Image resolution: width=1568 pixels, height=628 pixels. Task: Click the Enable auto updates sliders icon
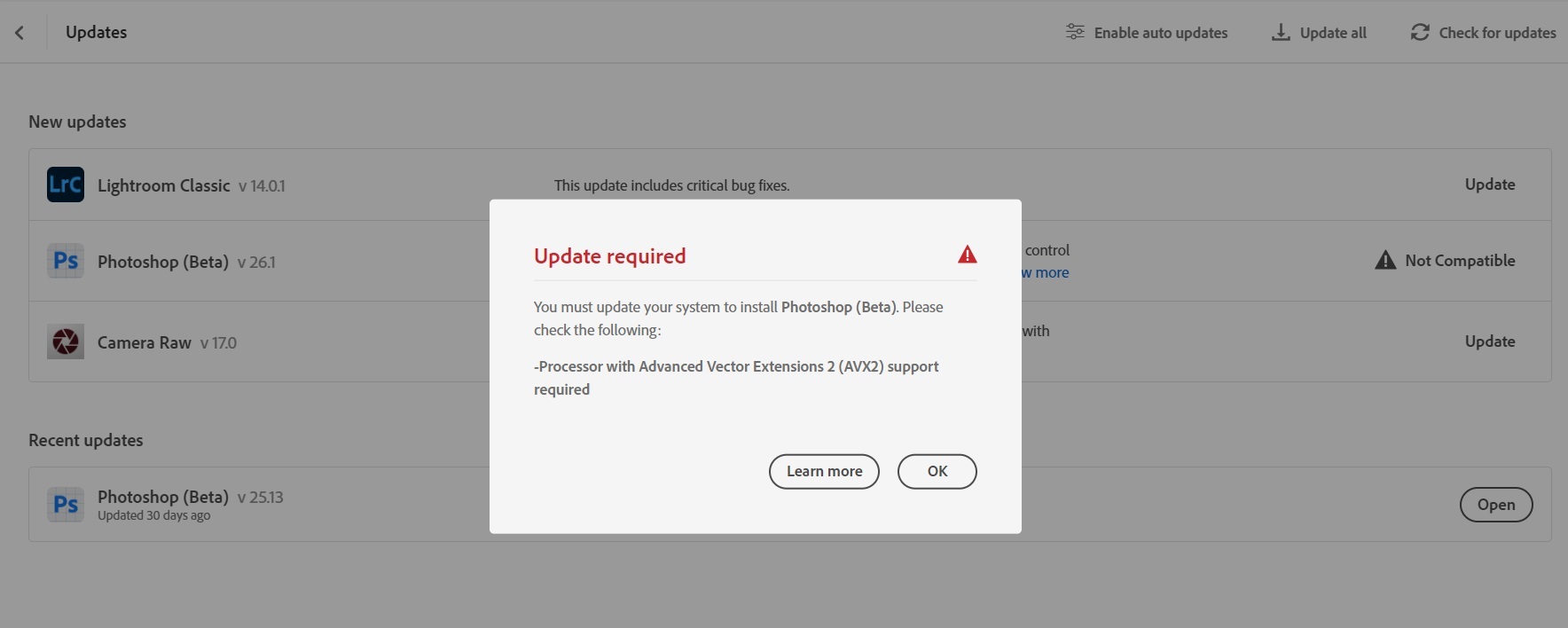point(1075,32)
